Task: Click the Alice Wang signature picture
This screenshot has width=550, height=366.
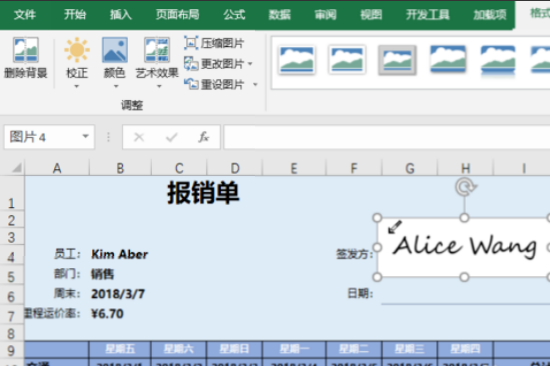Action: [x=464, y=247]
